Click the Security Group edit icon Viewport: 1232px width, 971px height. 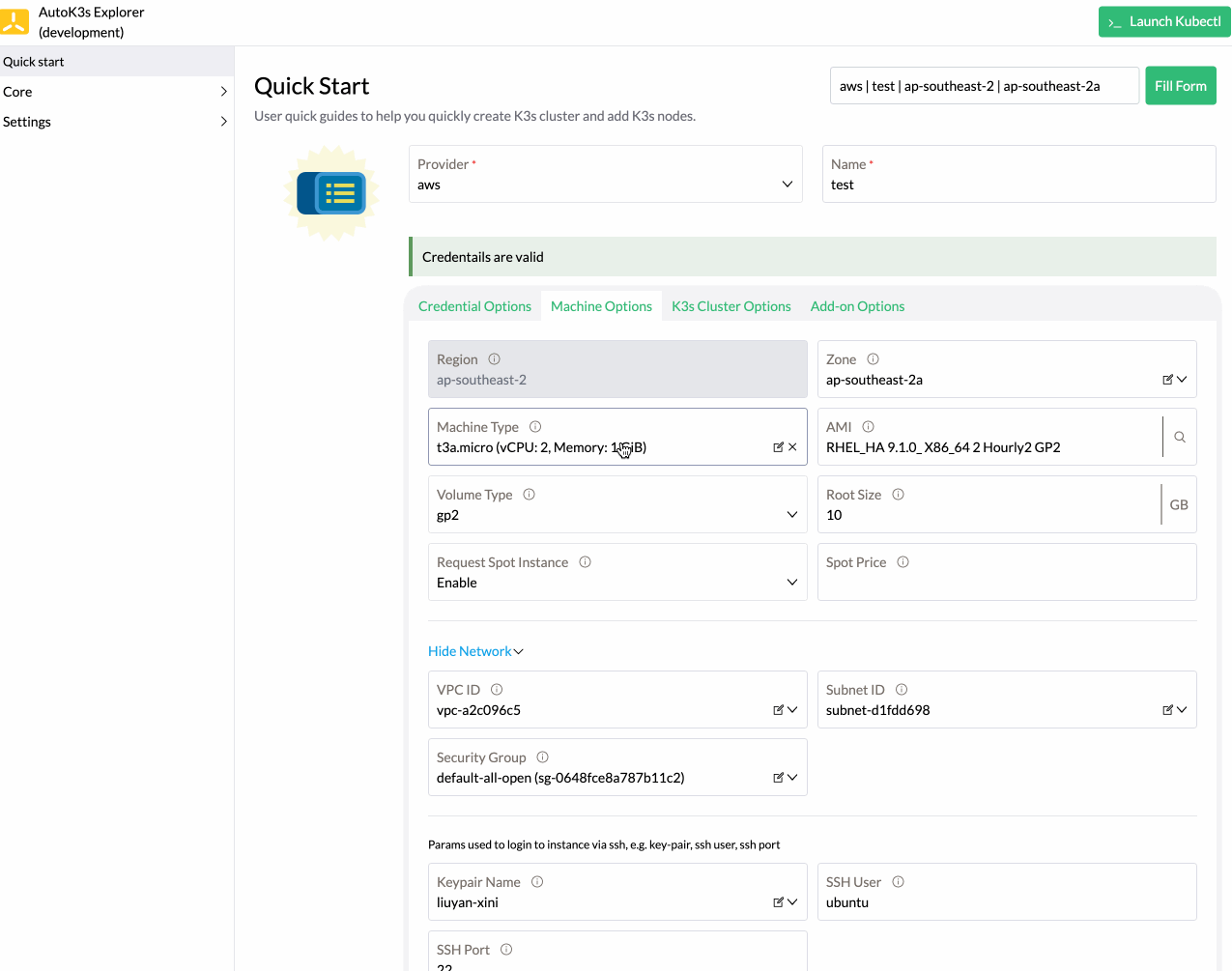click(x=777, y=777)
